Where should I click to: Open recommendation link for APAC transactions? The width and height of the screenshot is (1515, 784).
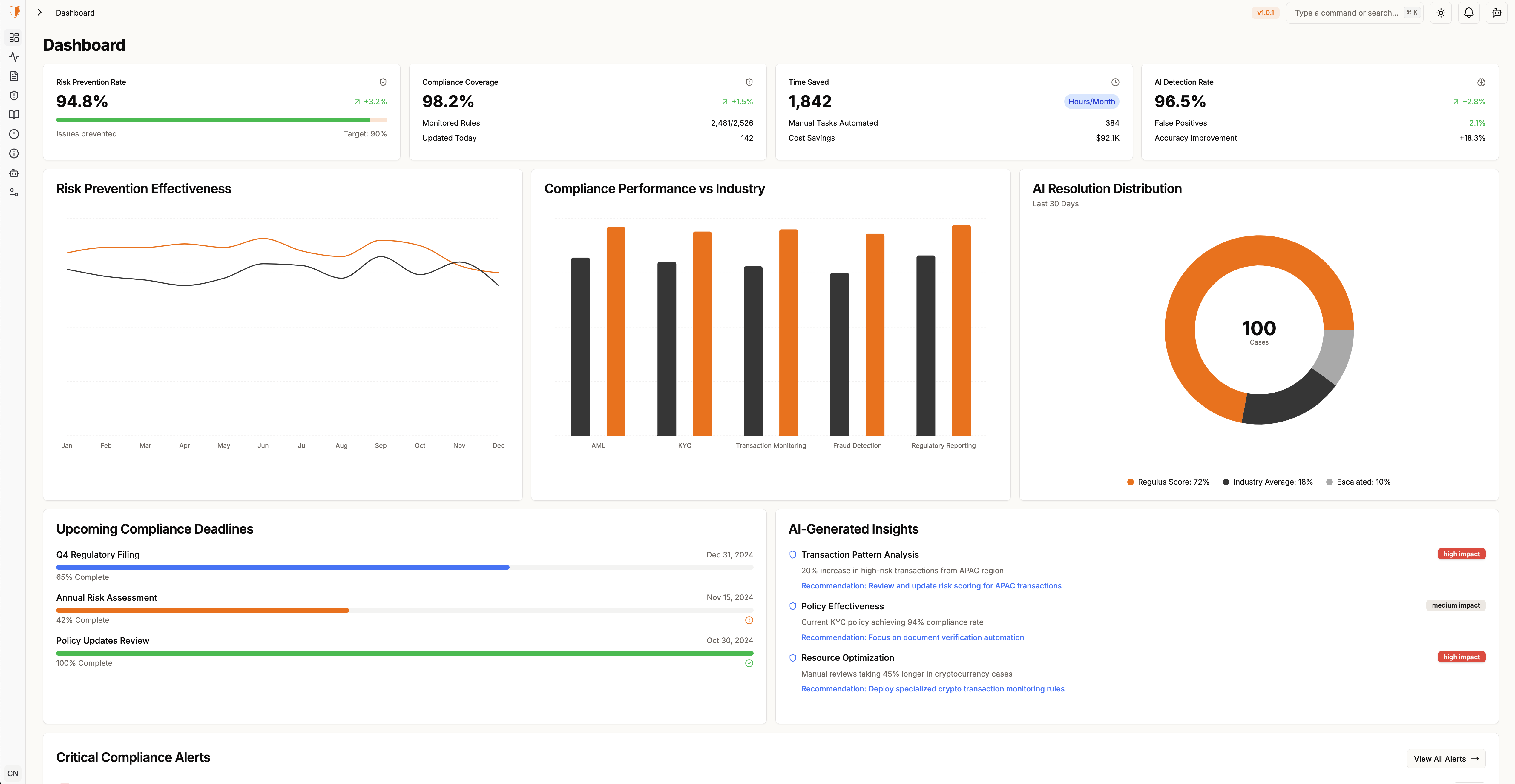click(x=931, y=585)
